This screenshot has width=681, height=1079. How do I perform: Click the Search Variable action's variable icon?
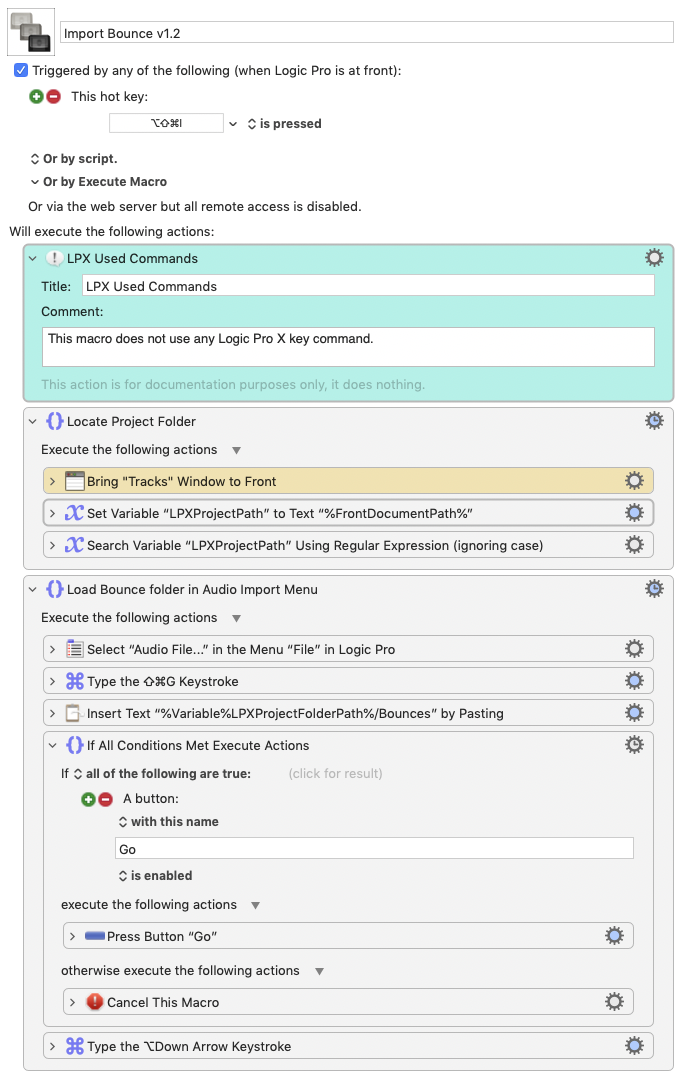[x=74, y=545]
